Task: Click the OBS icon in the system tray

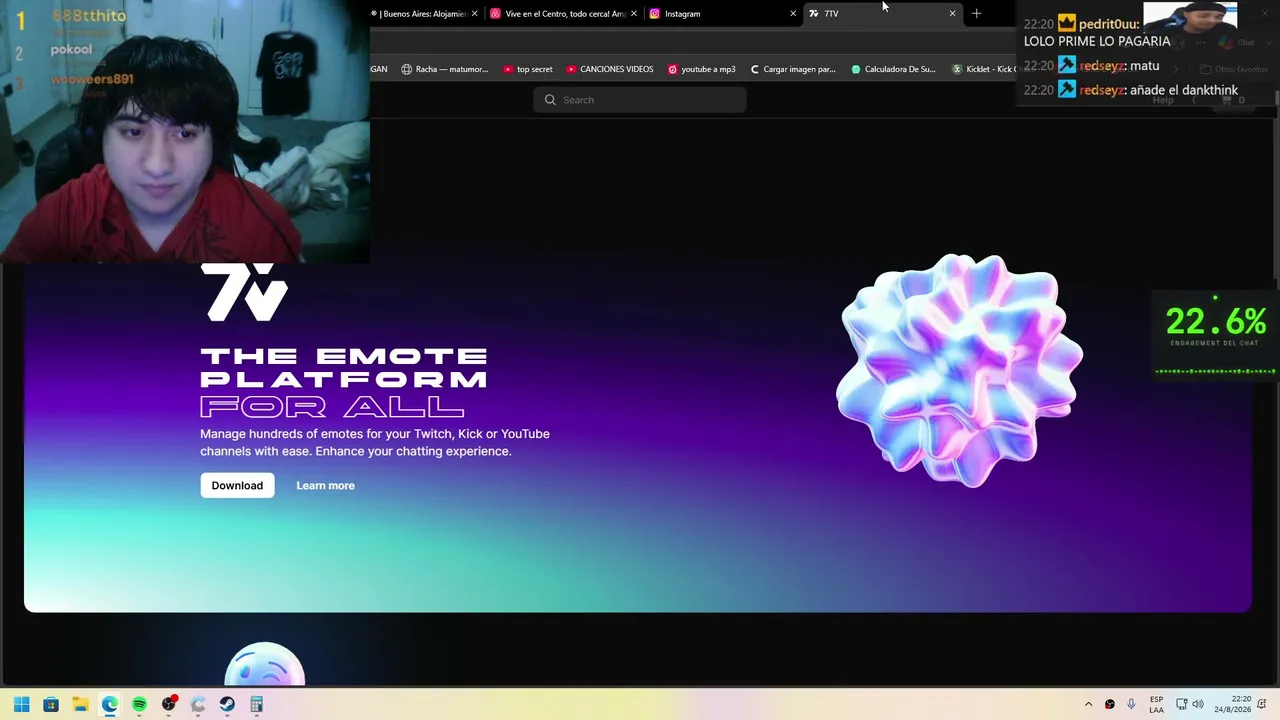Action: click(x=1110, y=705)
